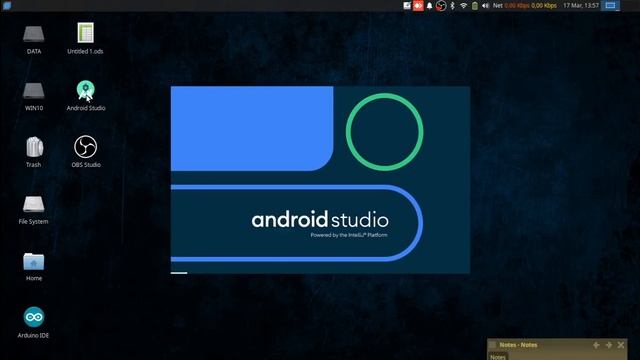The height and width of the screenshot is (360, 640).
Task: Click the plus icon in the Notes title bar
Action: (596, 345)
